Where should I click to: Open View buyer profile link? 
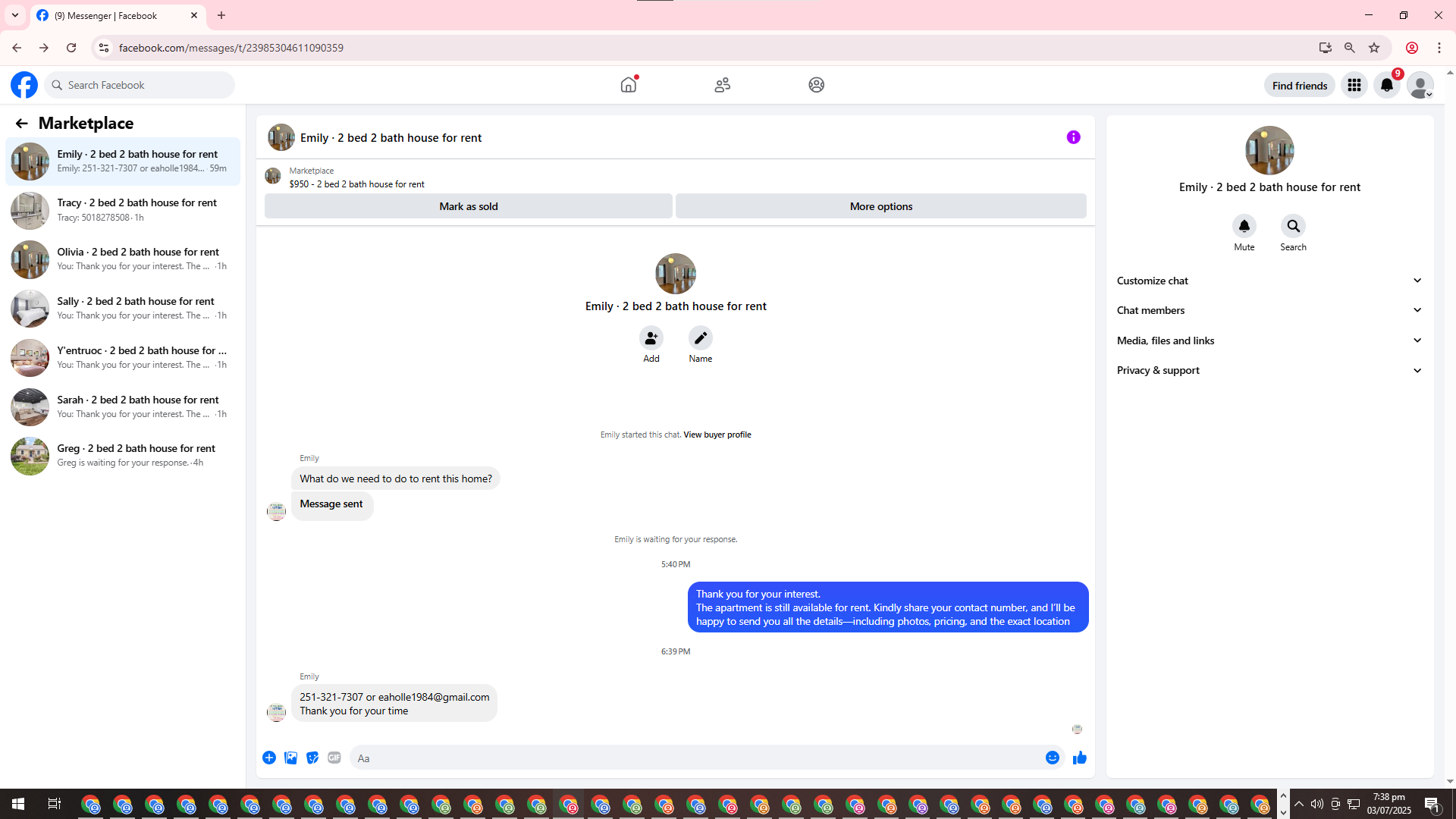point(717,435)
